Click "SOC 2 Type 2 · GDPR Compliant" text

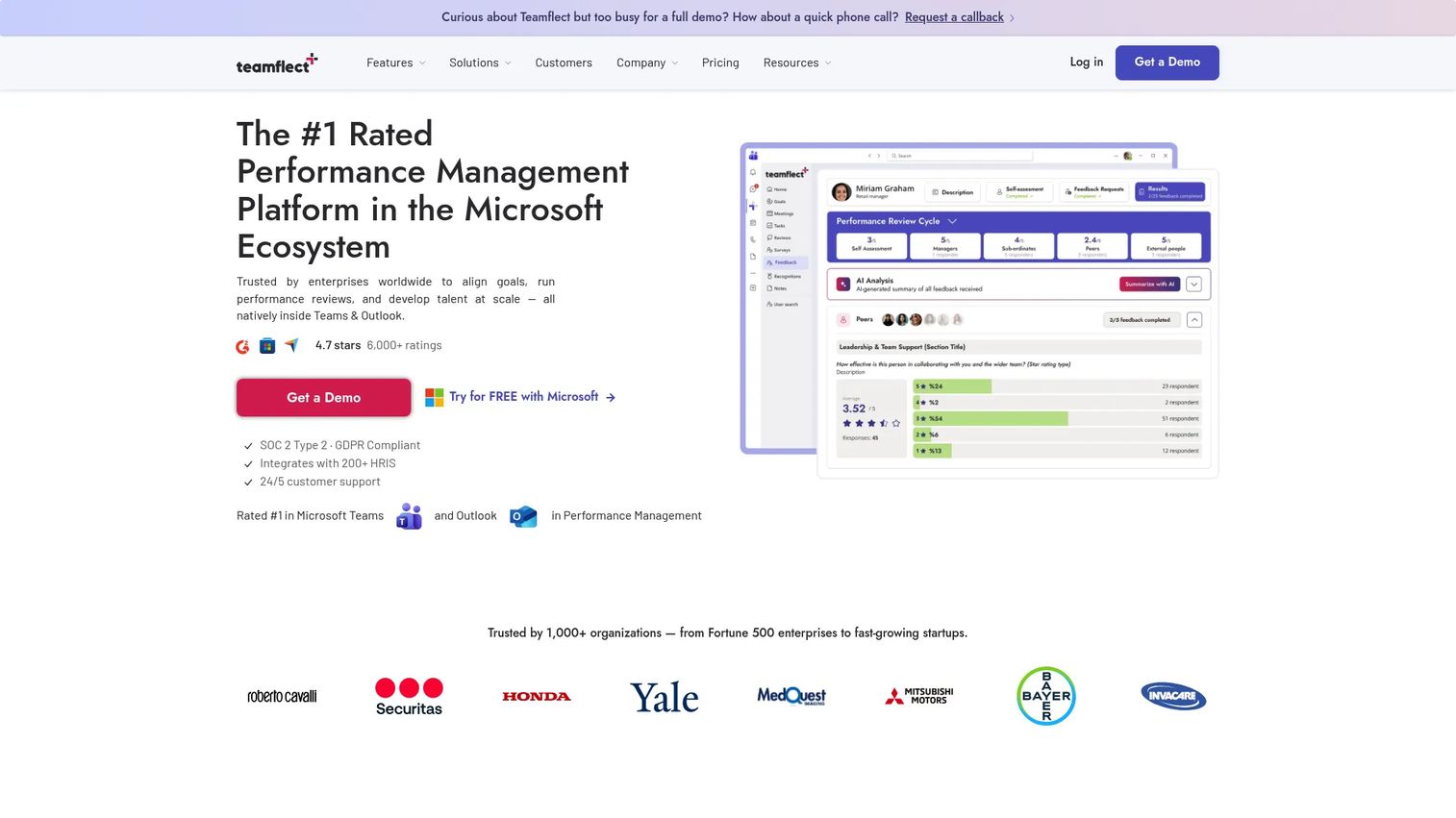tap(340, 446)
